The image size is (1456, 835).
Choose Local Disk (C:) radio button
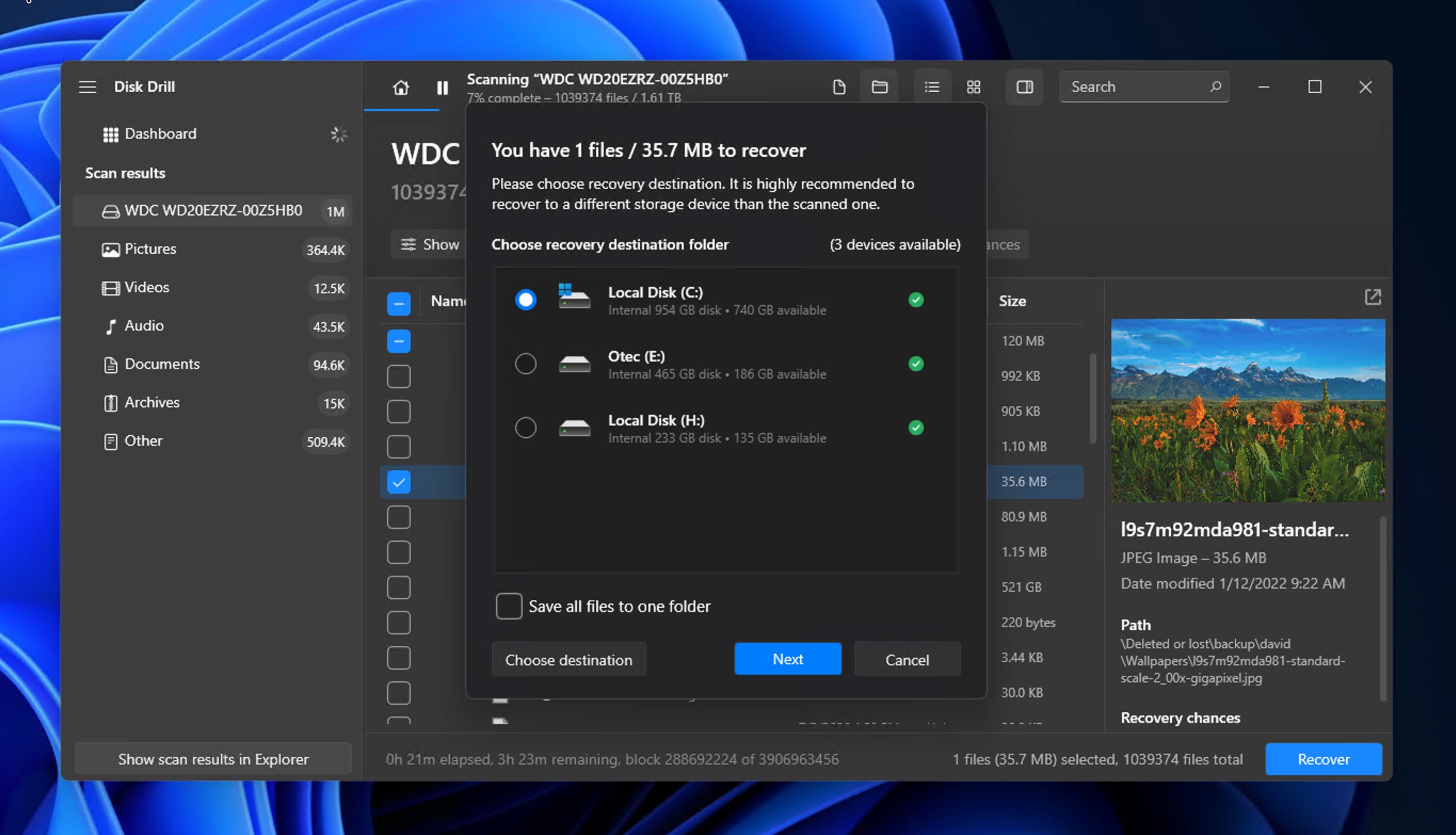[525, 300]
